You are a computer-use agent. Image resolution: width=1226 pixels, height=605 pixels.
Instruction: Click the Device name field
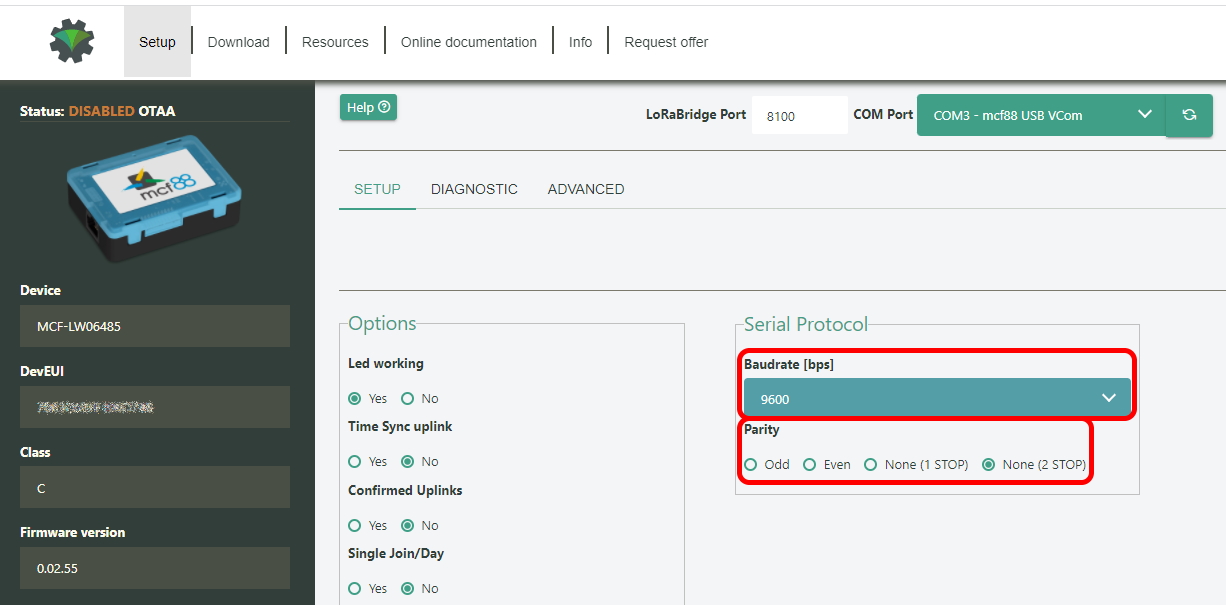pos(154,326)
